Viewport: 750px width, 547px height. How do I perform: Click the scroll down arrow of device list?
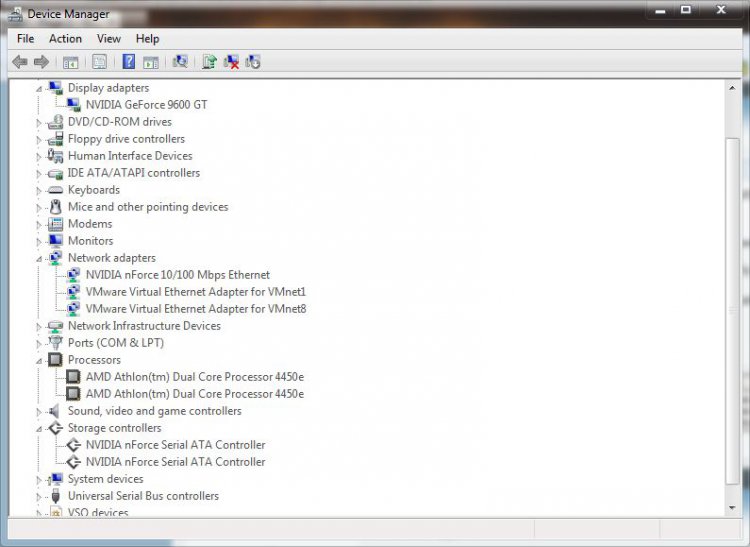click(x=732, y=508)
